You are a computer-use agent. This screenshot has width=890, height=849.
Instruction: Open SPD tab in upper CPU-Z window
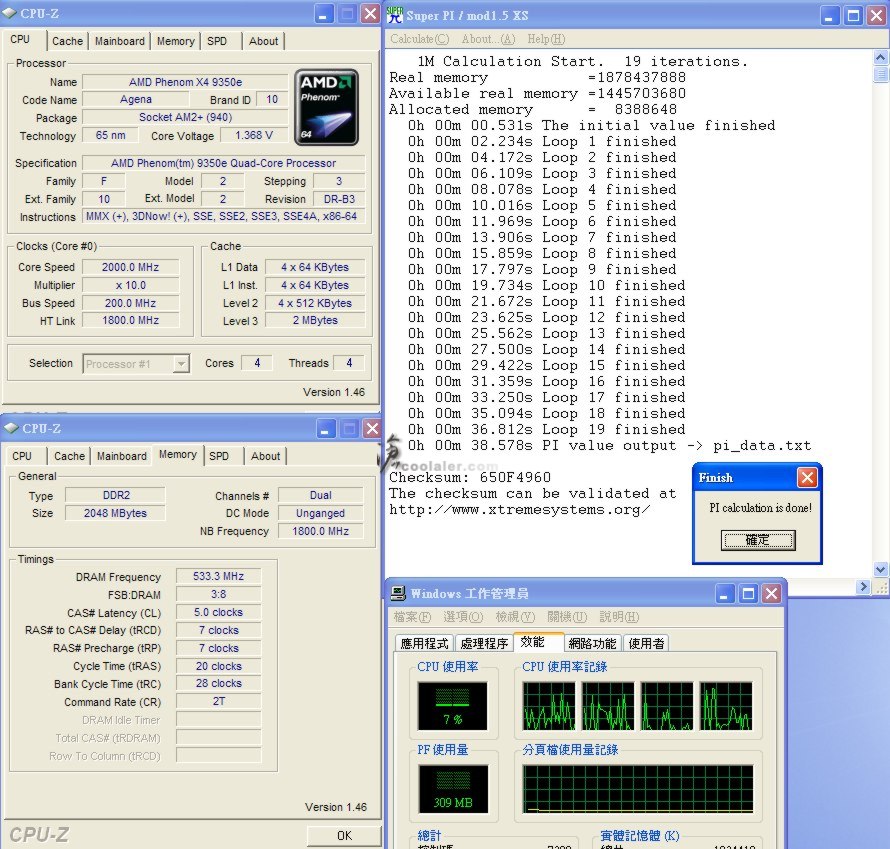[217, 41]
